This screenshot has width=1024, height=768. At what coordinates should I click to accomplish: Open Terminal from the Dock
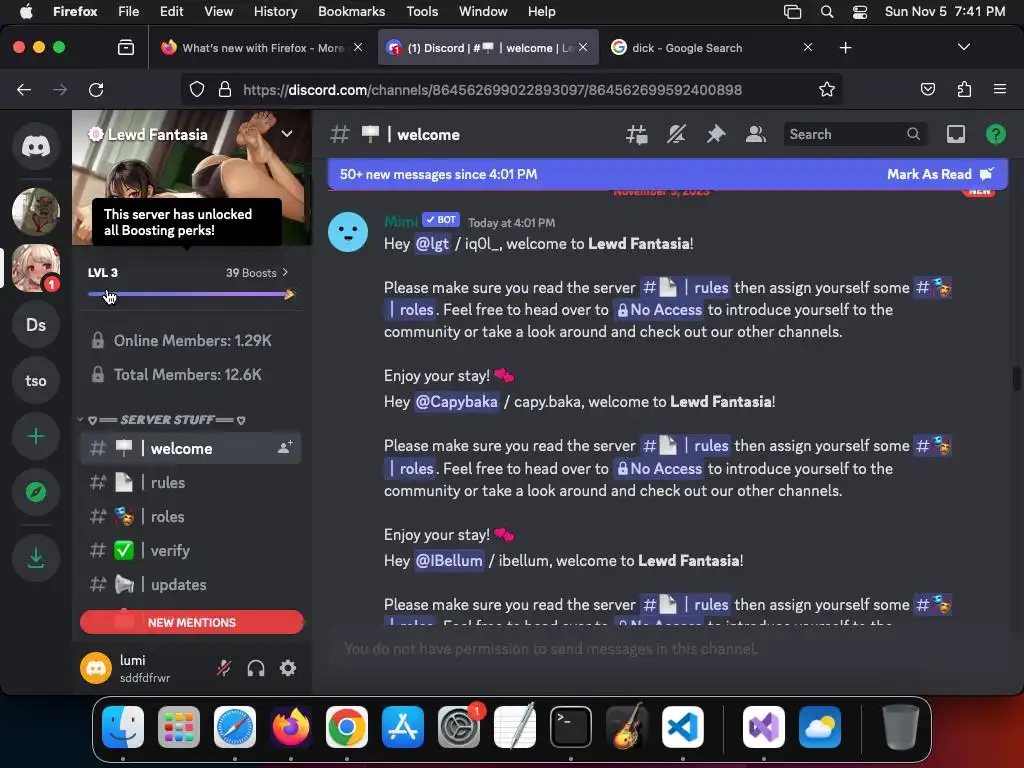(x=571, y=727)
